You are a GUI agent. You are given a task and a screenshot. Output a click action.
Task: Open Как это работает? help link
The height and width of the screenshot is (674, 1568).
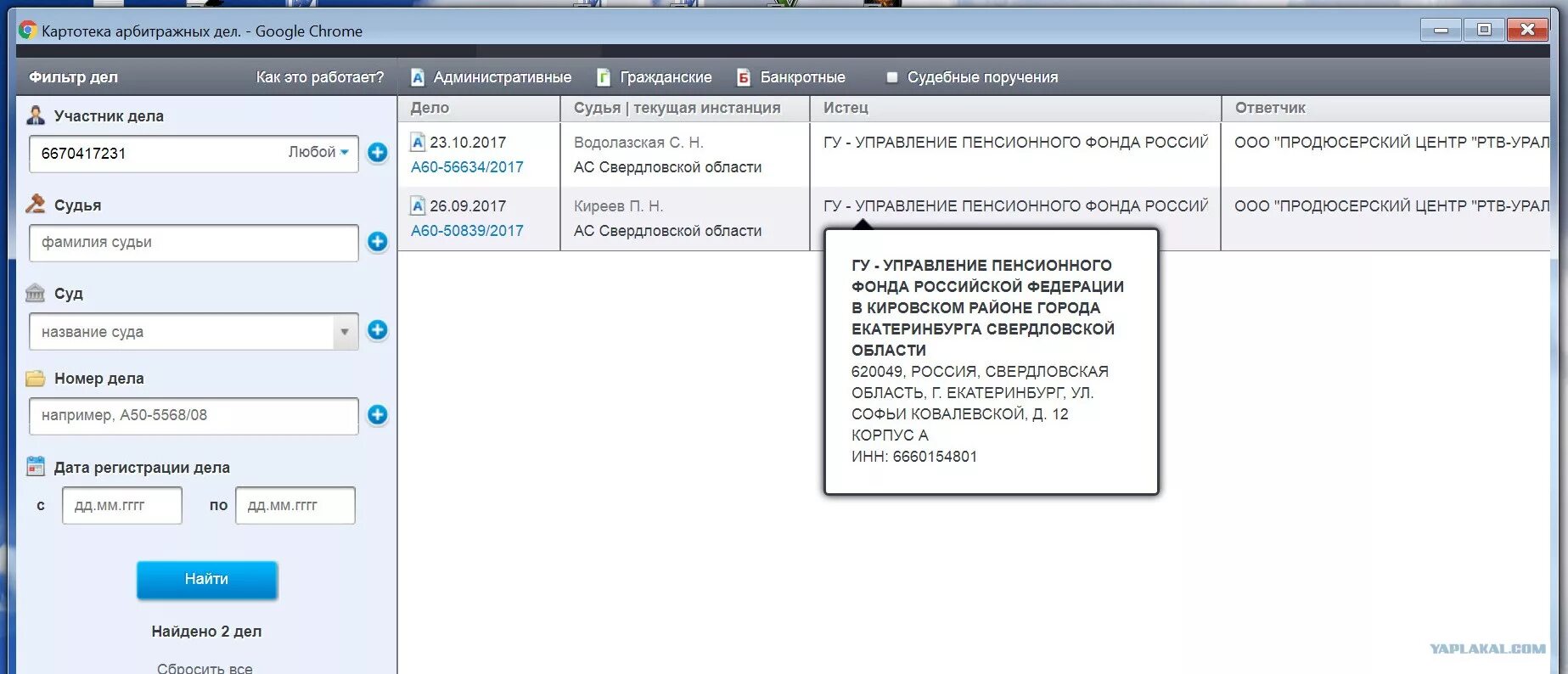point(320,77)
